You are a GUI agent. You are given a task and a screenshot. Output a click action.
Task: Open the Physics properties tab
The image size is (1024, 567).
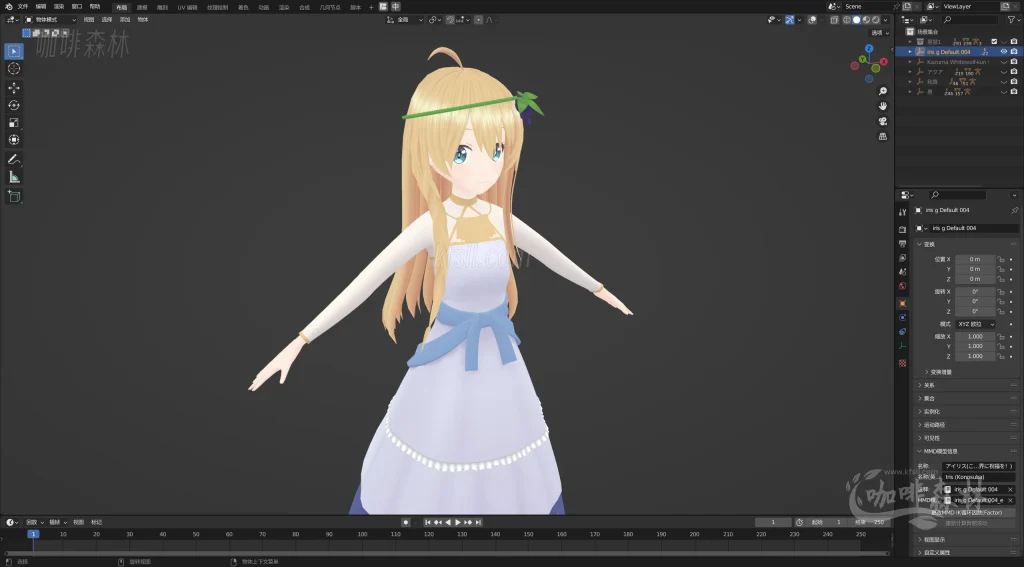pos(903,317)
